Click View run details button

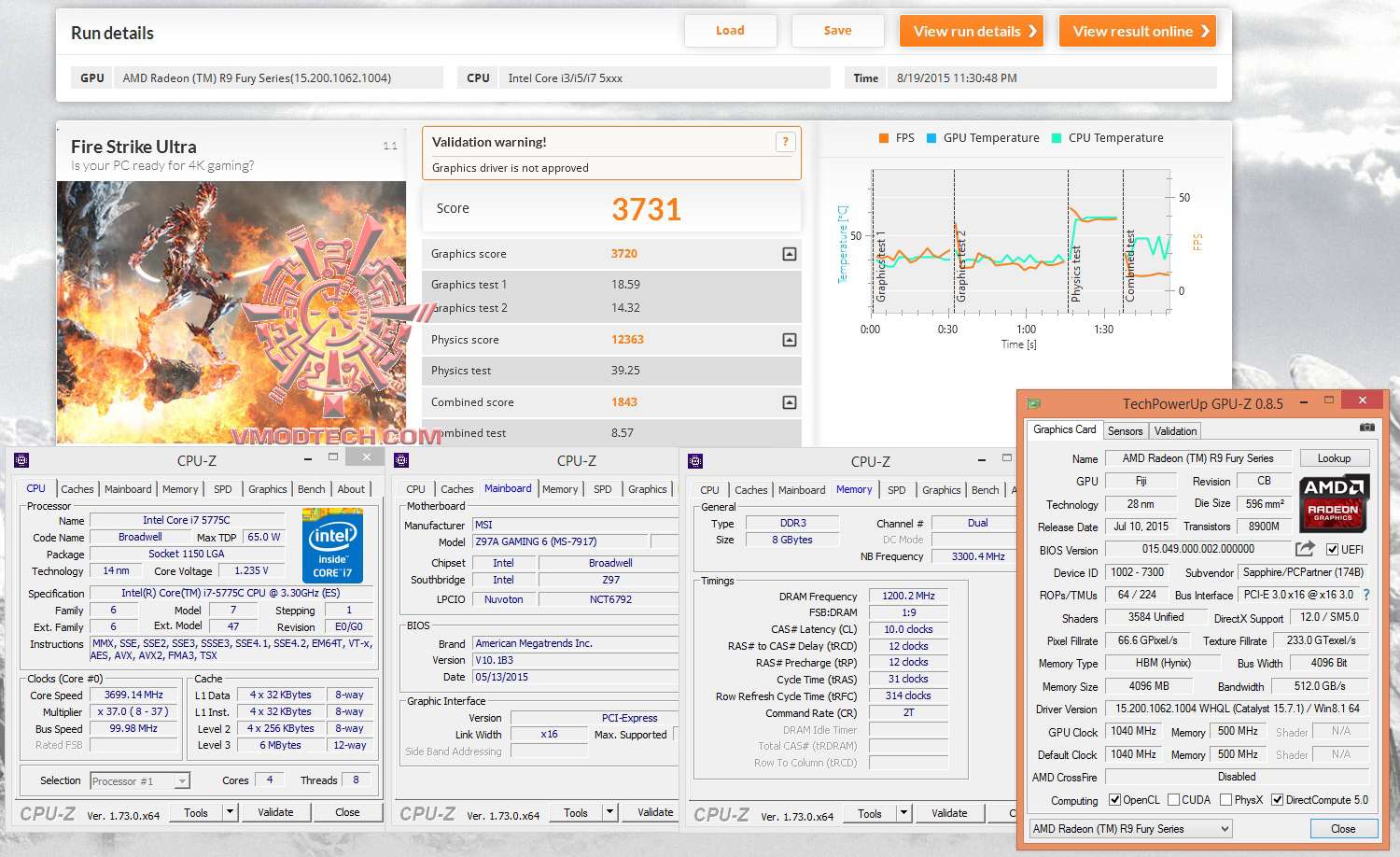972,31
